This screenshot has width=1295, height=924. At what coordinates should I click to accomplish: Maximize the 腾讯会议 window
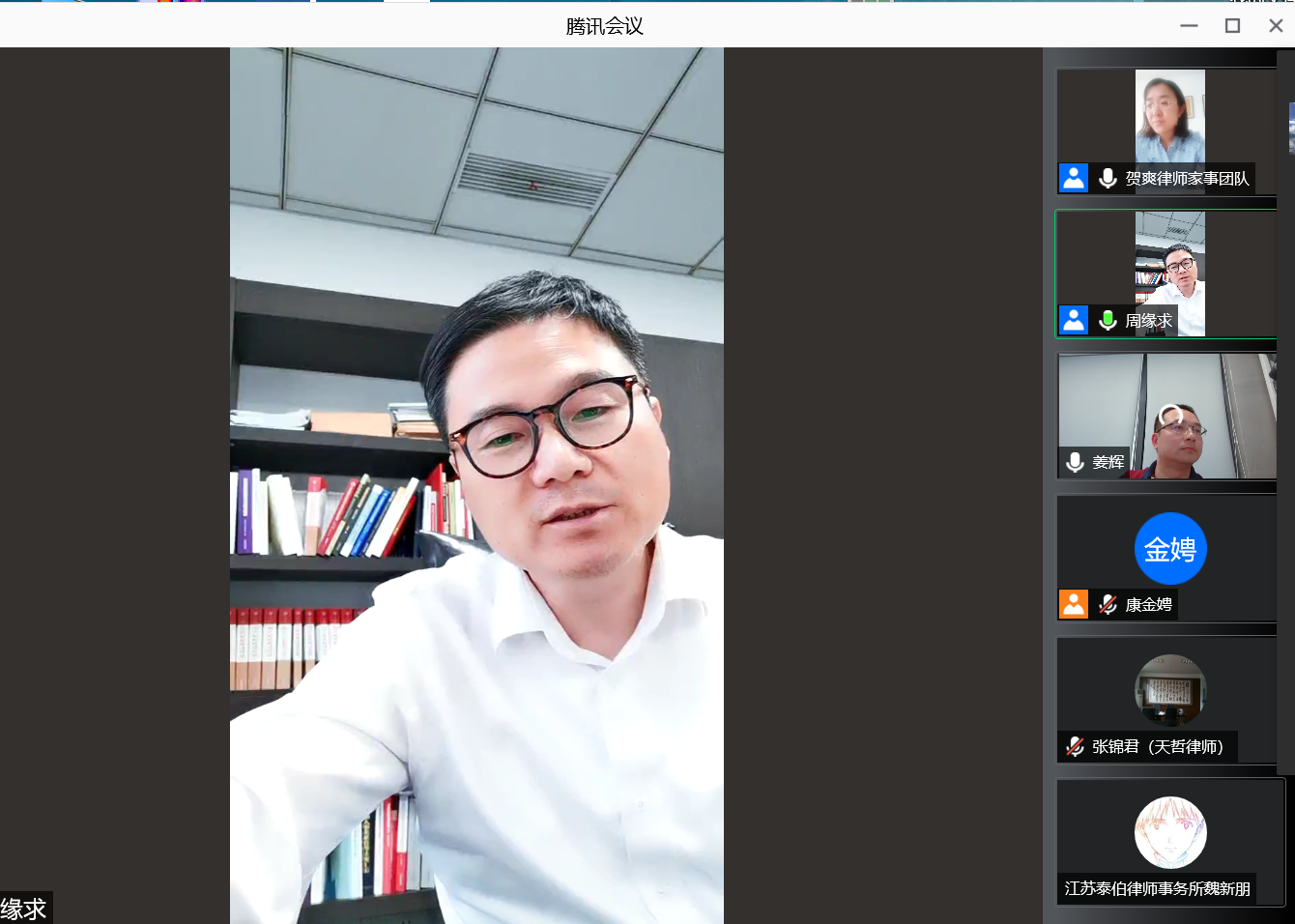coord(1232,26)
